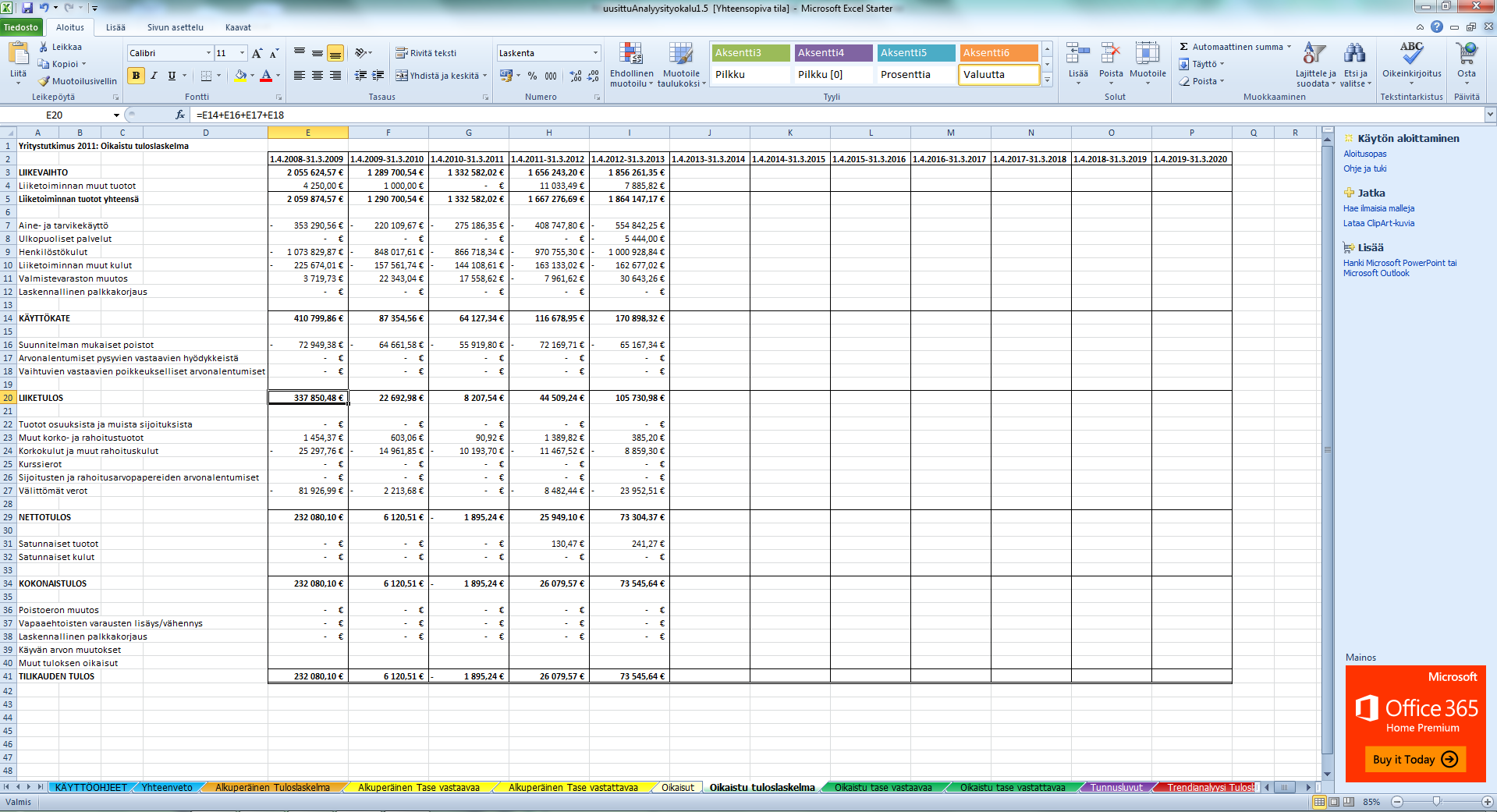
Task: Toggle italic formatting button
Action: tap(154, 76)
